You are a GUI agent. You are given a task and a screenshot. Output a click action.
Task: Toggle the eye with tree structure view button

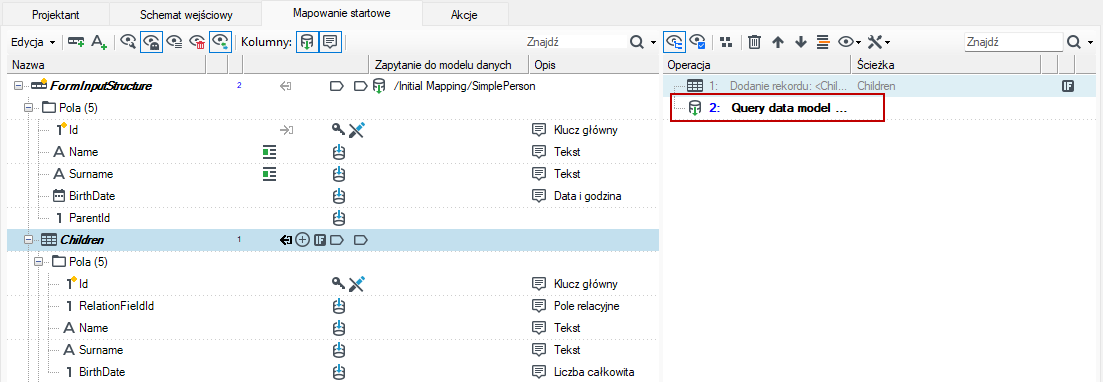tap(675, 42)
